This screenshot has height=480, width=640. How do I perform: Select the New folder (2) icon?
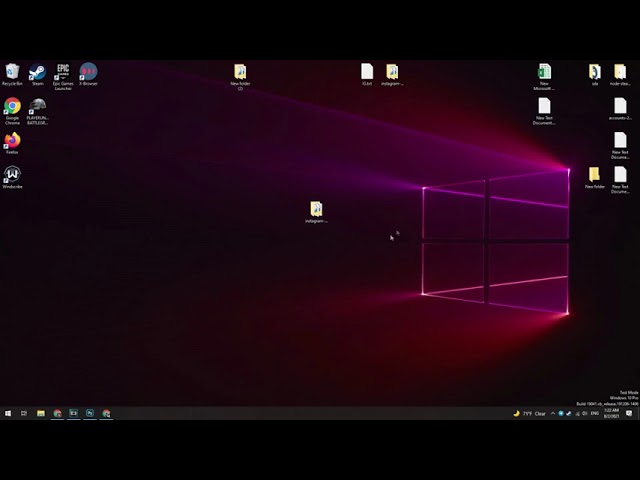point(240,77)
